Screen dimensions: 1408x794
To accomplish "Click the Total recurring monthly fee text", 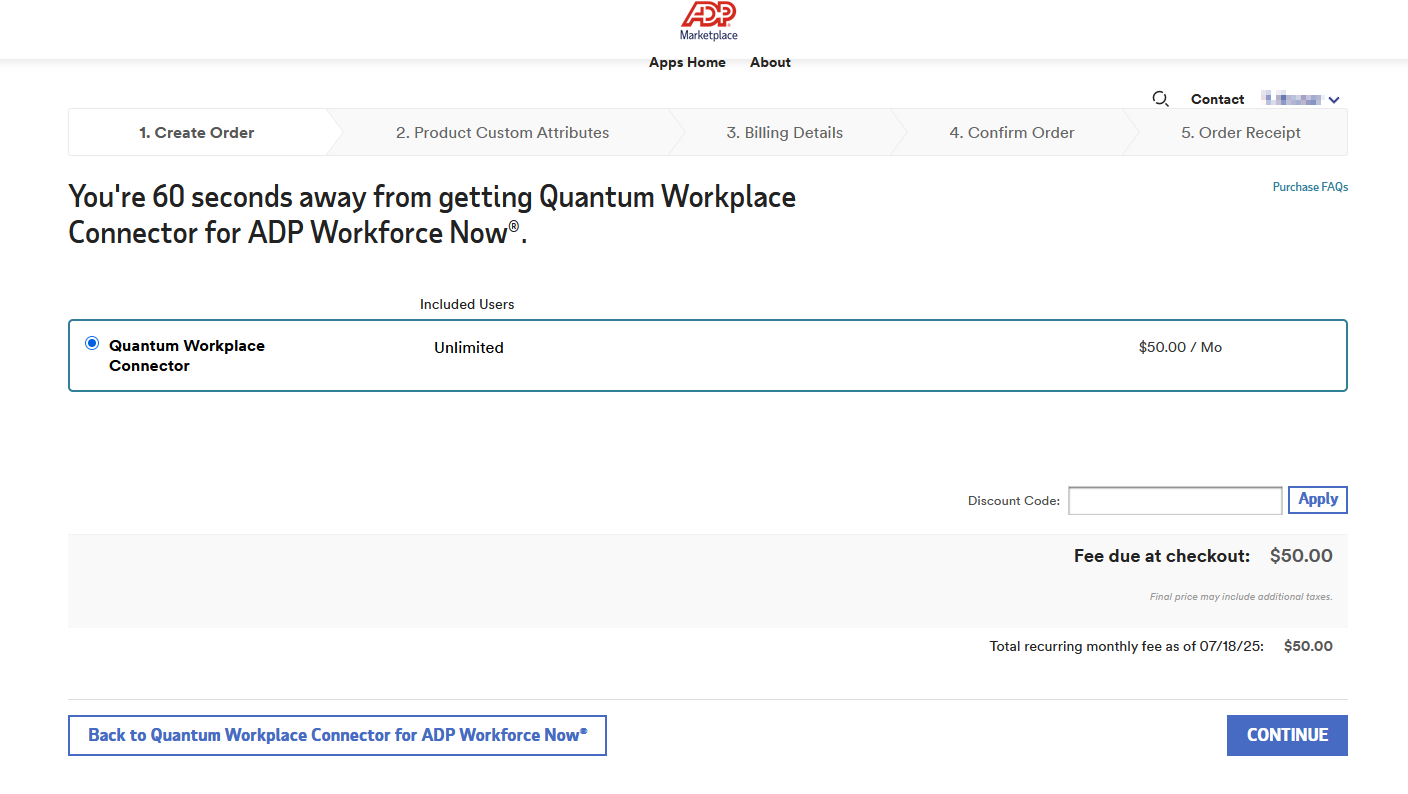I will pos(1127,646).
